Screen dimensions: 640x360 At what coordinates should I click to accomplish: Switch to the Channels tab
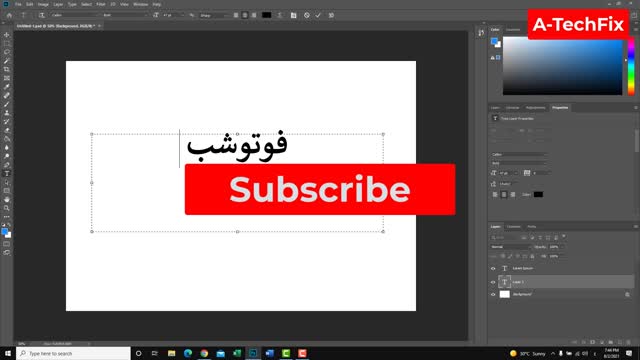click(x=513, y=227)
